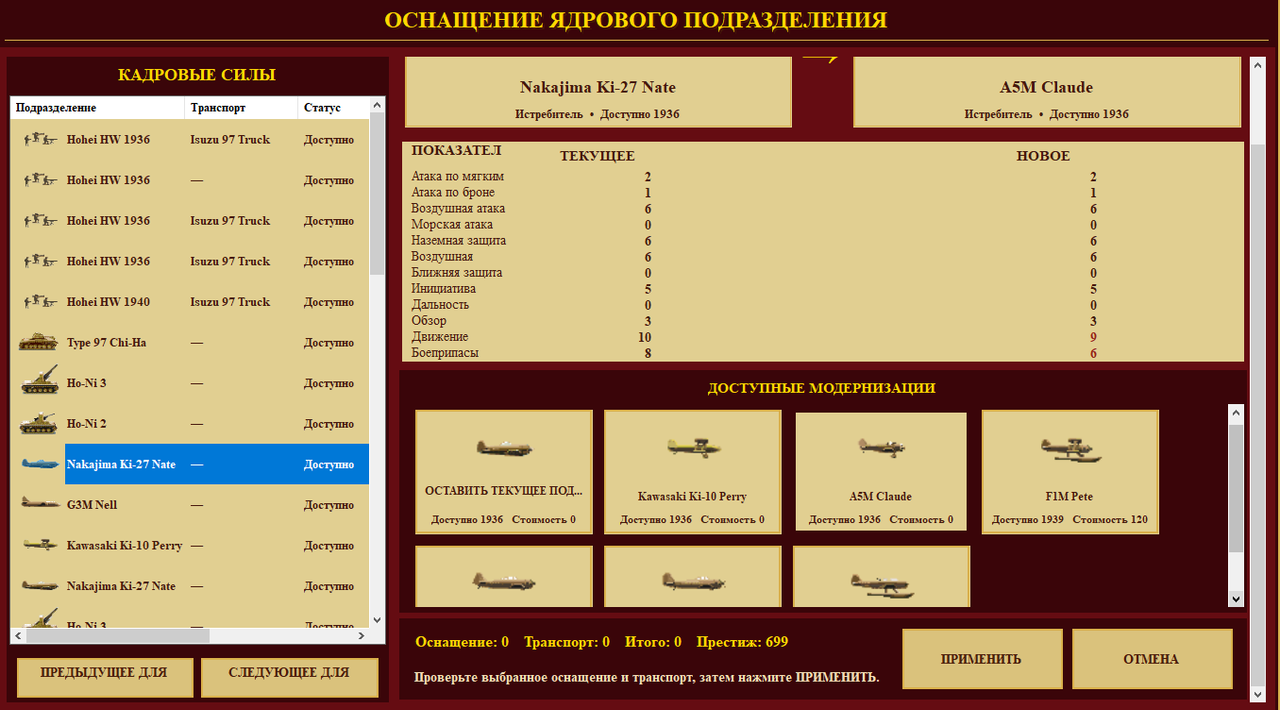Click the Доступно status of the G3M Nell row
The width and height of the screenshot is (1280, 710).
click(x=329, y=505)
